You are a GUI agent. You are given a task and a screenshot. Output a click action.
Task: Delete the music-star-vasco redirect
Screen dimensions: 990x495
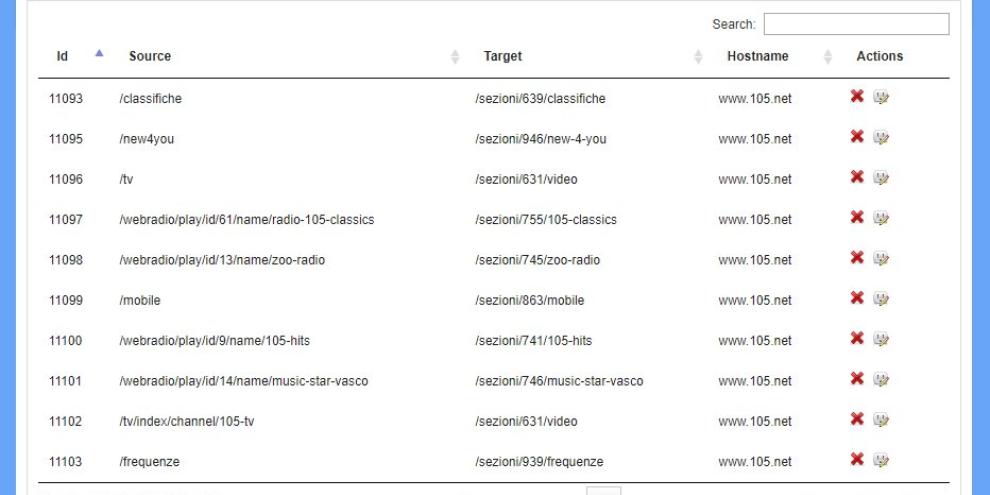click(857, 379)
